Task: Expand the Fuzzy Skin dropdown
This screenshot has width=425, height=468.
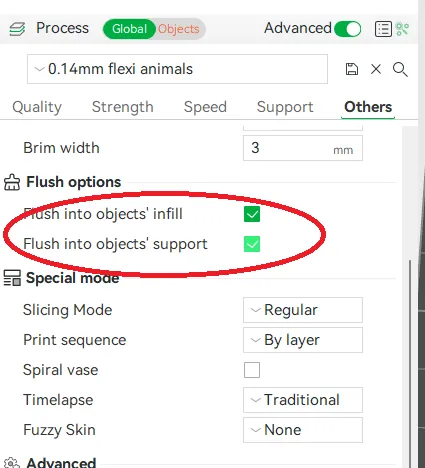Action: pyautogui.click(x=303, y=430)
